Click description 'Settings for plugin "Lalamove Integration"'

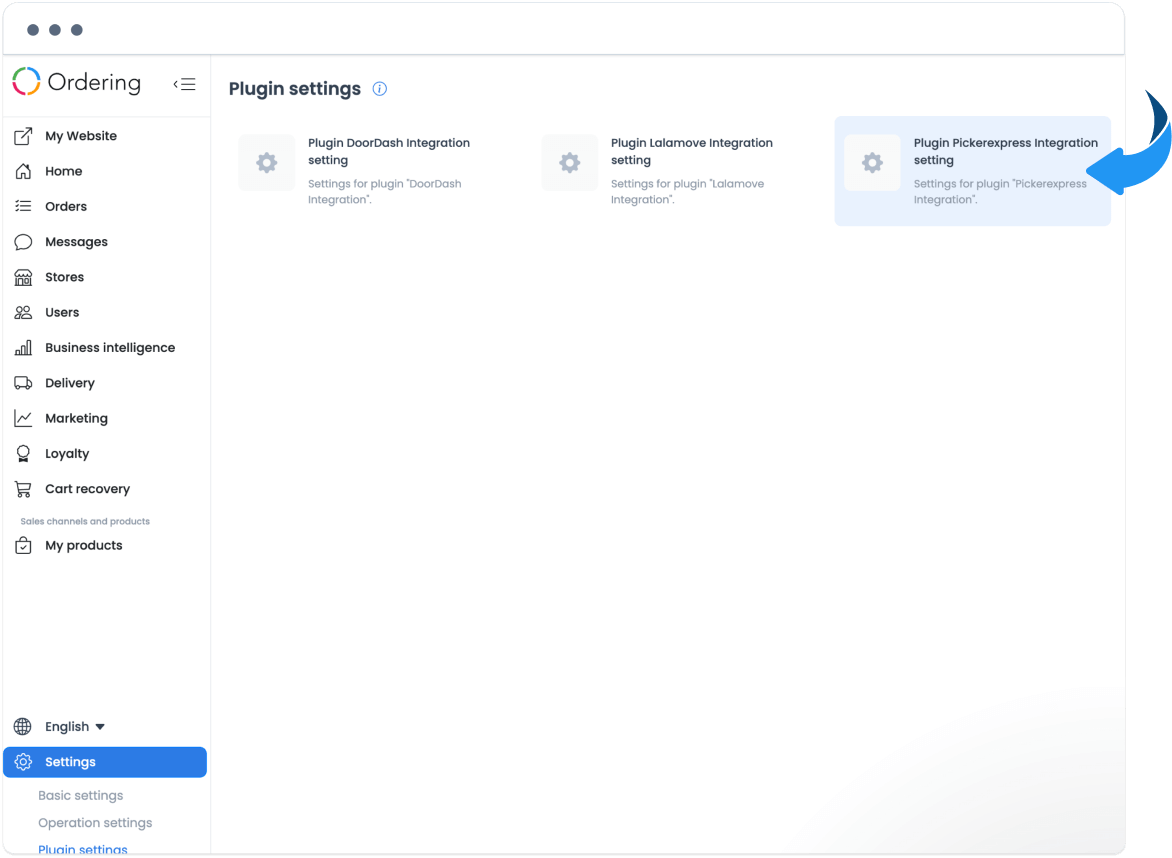point(687,191)
